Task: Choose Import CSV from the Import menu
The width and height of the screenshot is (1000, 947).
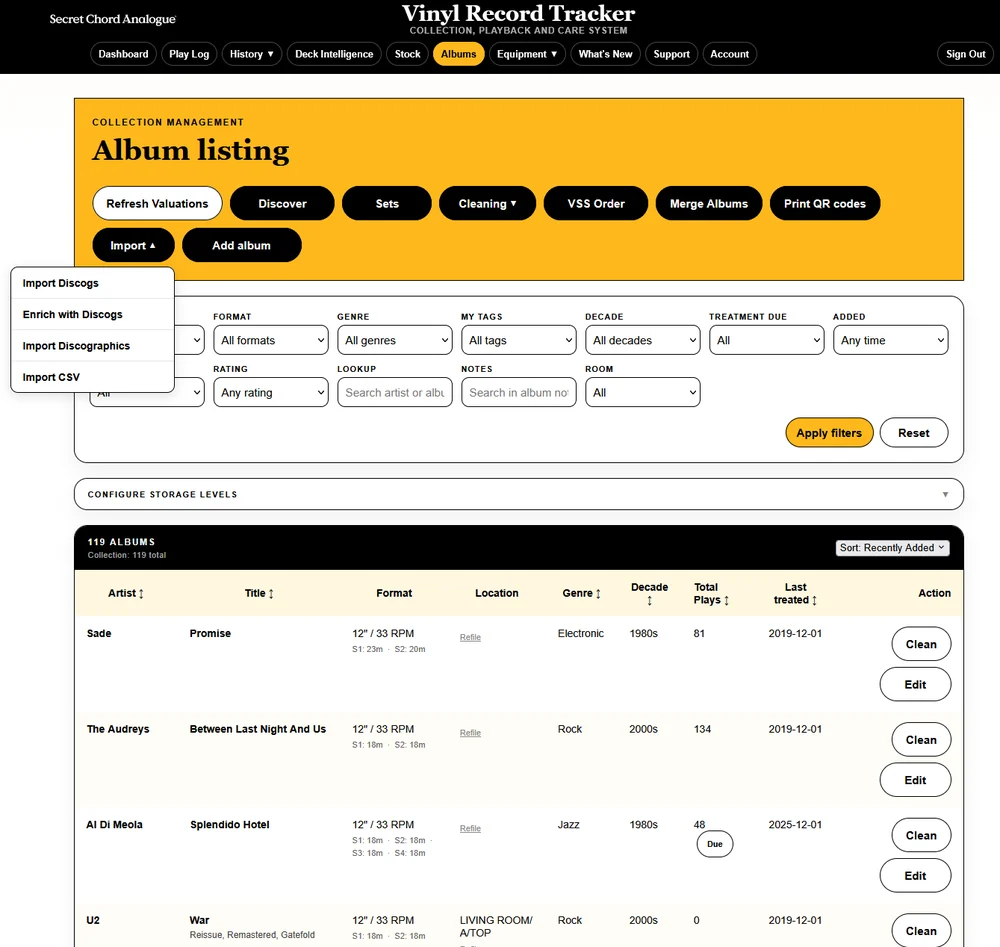Action: point(92,377)
